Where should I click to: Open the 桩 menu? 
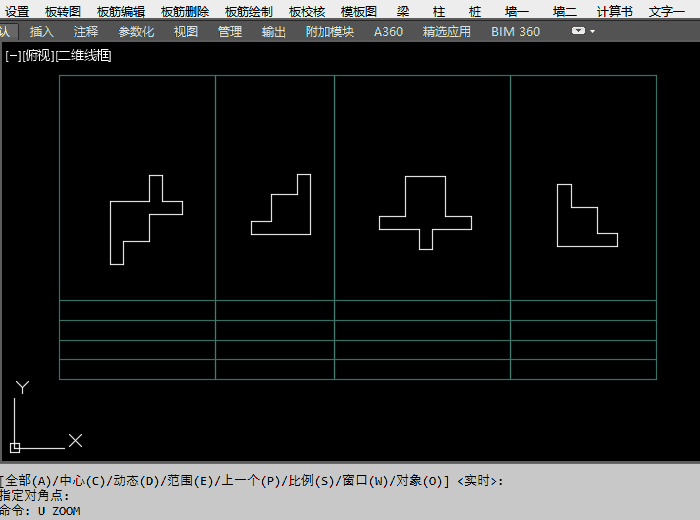(475, 11)
